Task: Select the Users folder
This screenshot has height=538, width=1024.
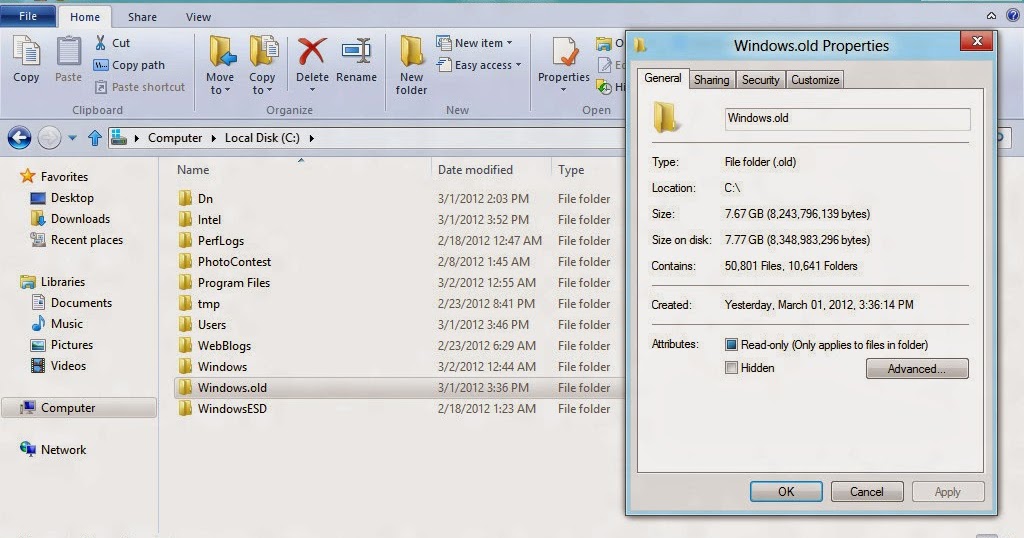Action: [398, 324]
